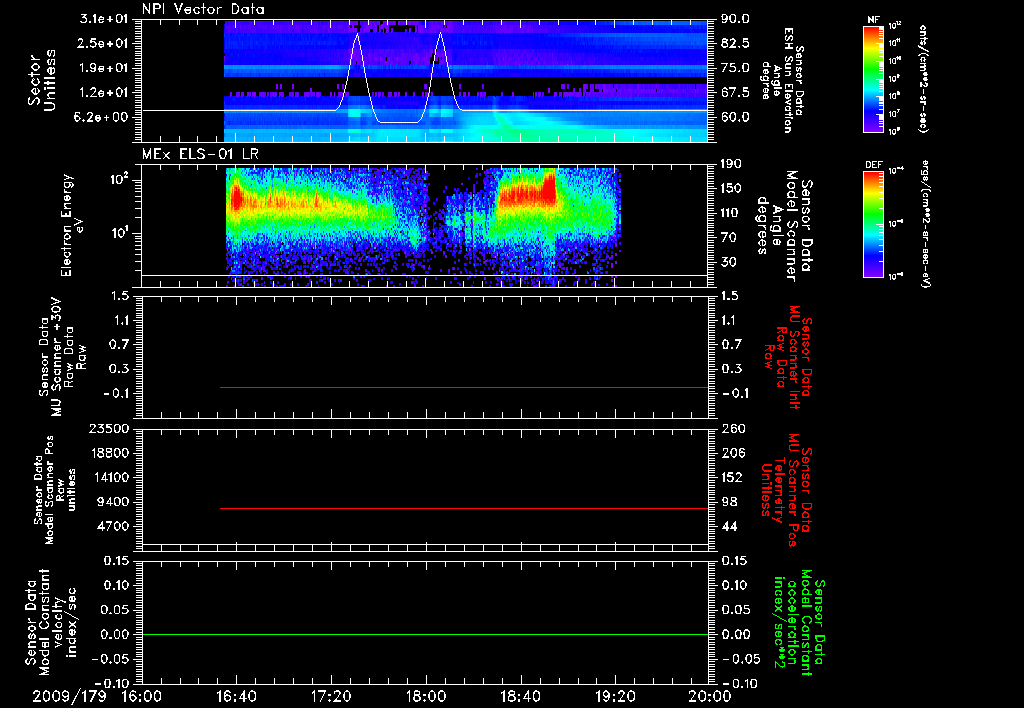Click the '18:00' time tick label

[426, 696]
